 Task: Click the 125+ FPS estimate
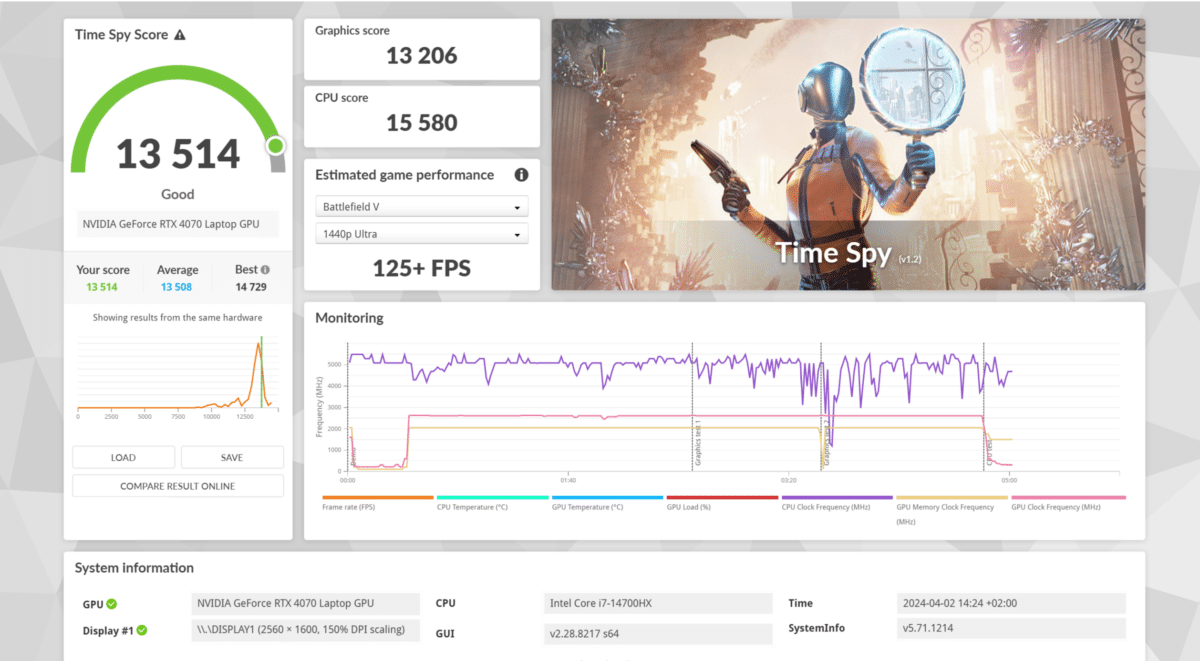tap(422, 269)
